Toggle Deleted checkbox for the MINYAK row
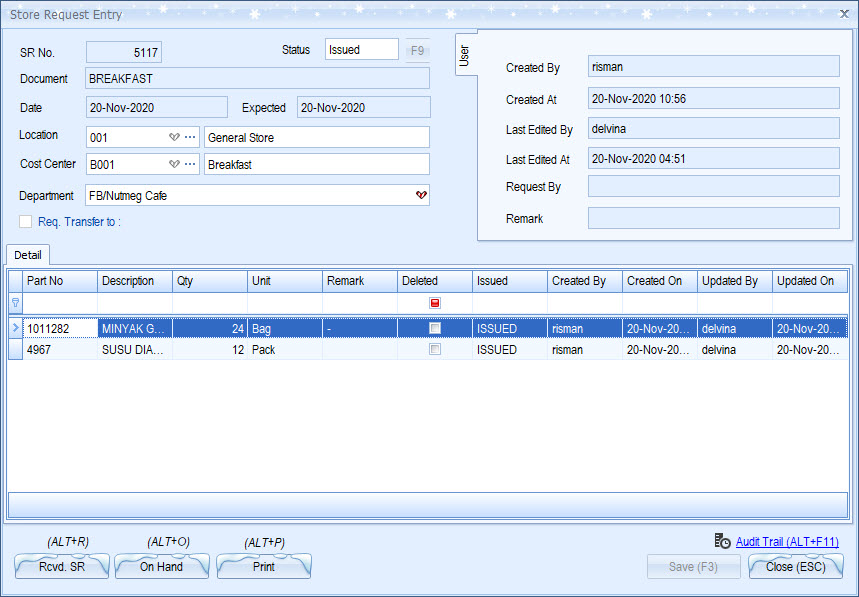This screenshot has width=859, height=597. coord(435,328)
